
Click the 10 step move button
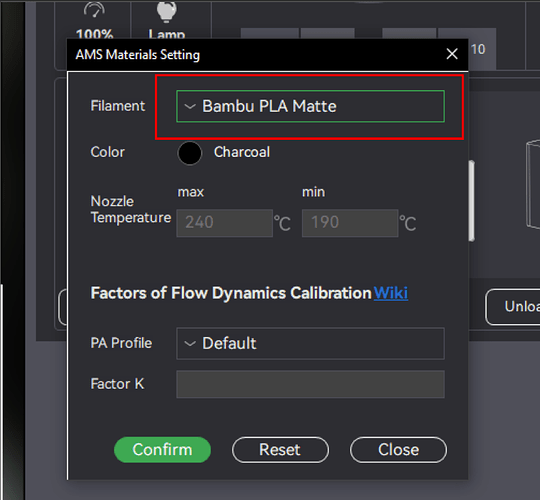coord(478,49)
